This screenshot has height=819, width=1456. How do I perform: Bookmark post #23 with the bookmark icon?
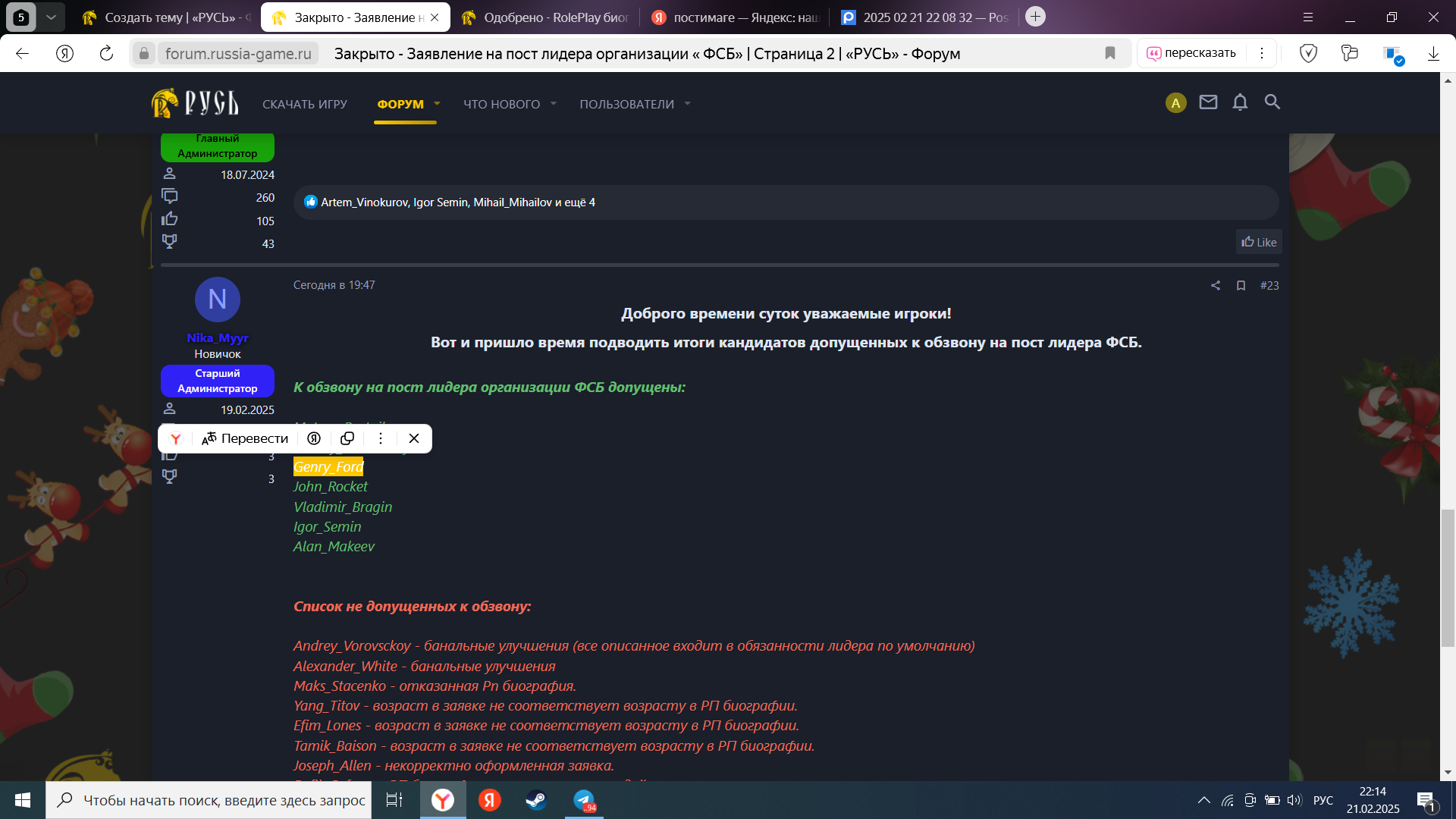tap(1241, 286)
